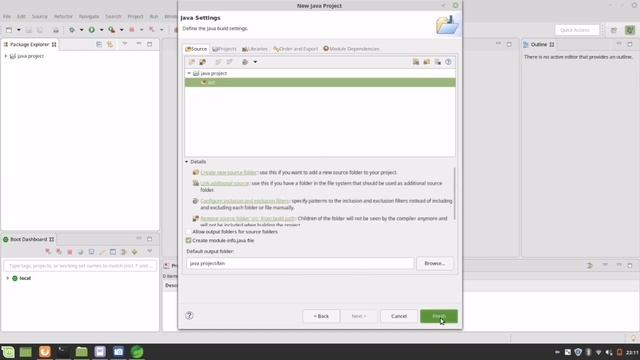640x360 pixels.
Task: Enable Allow output folders for source folders
Action: [188, 231]
